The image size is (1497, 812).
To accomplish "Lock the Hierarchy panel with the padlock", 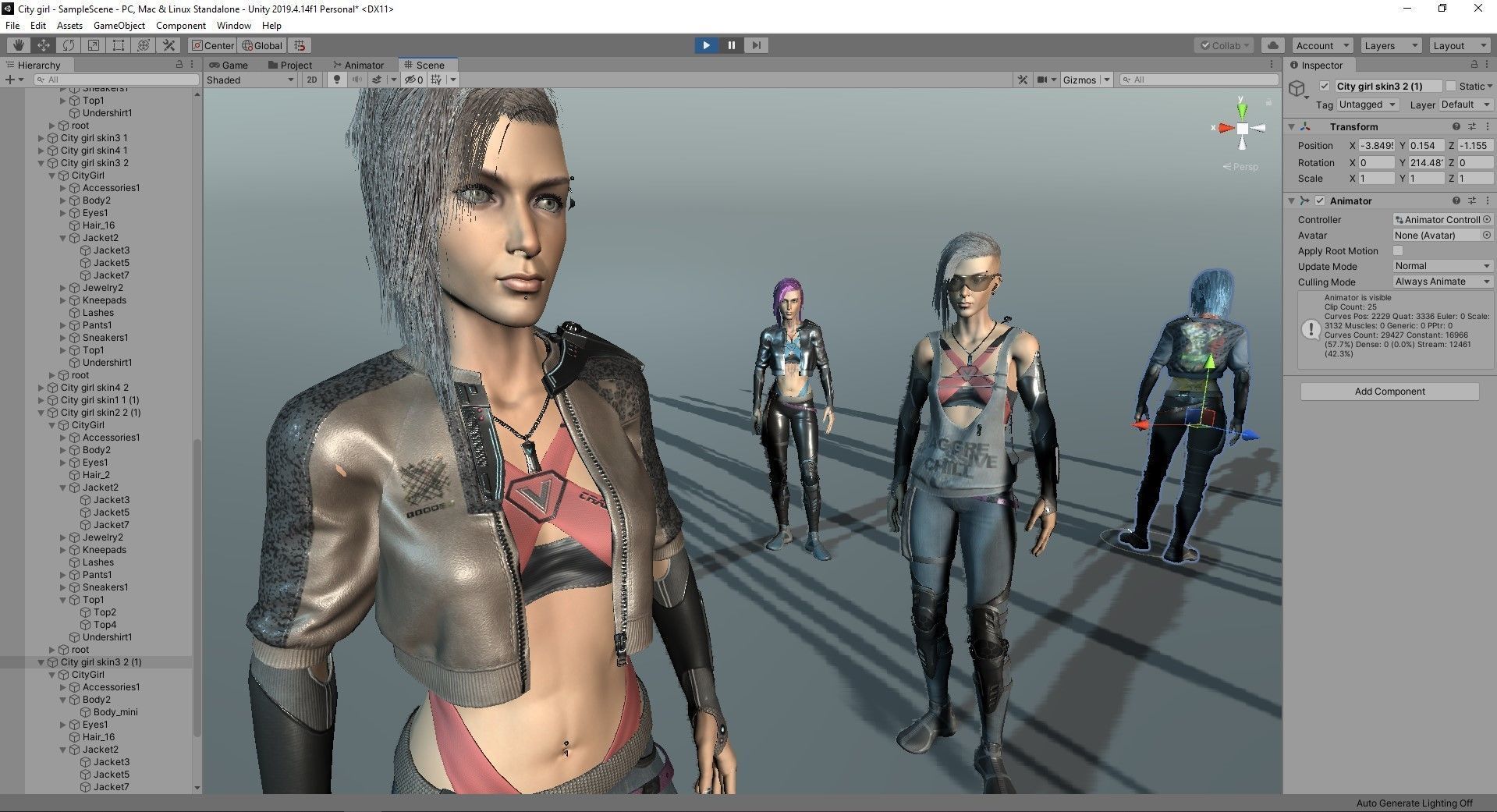I will click(x=179, y=65).
